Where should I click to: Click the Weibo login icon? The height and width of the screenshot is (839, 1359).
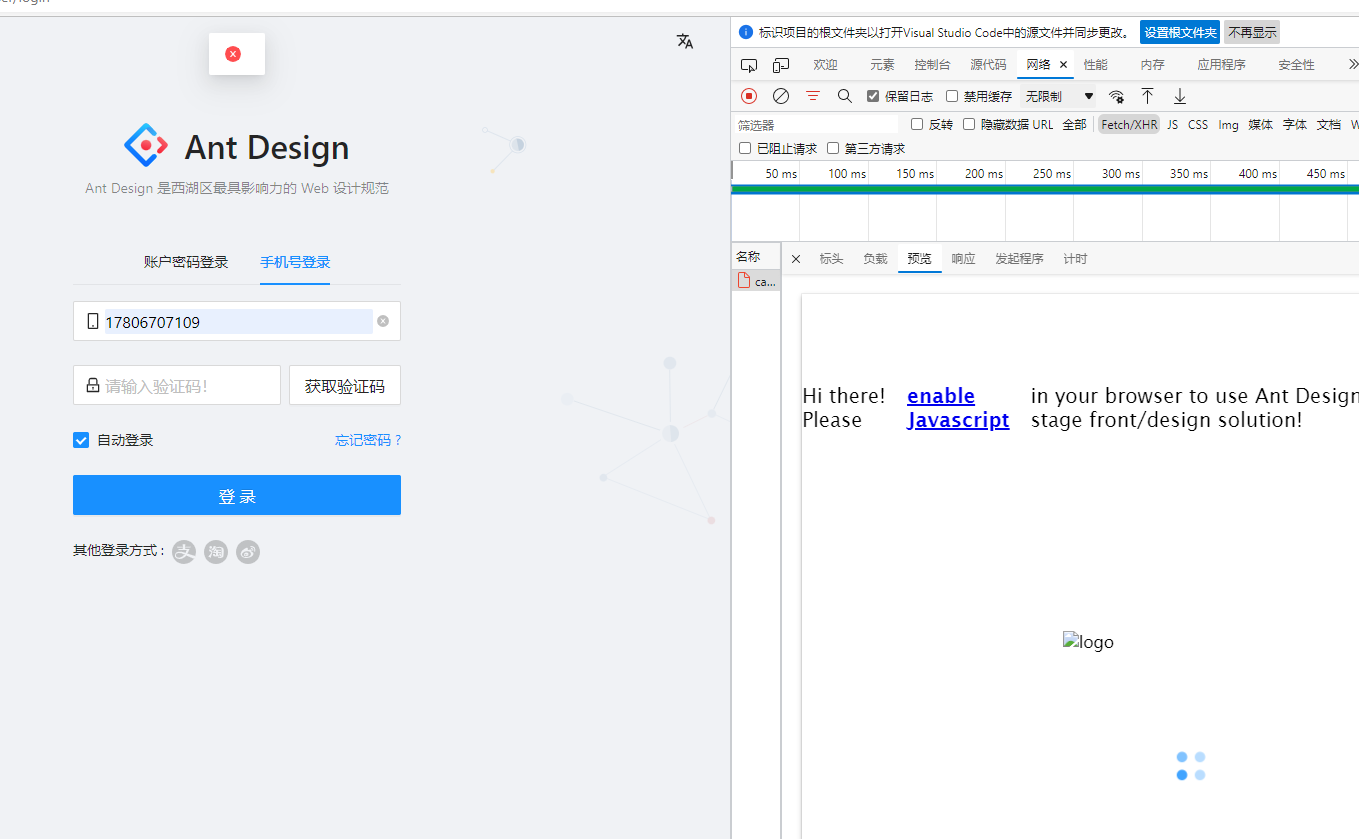coord(248,552)
